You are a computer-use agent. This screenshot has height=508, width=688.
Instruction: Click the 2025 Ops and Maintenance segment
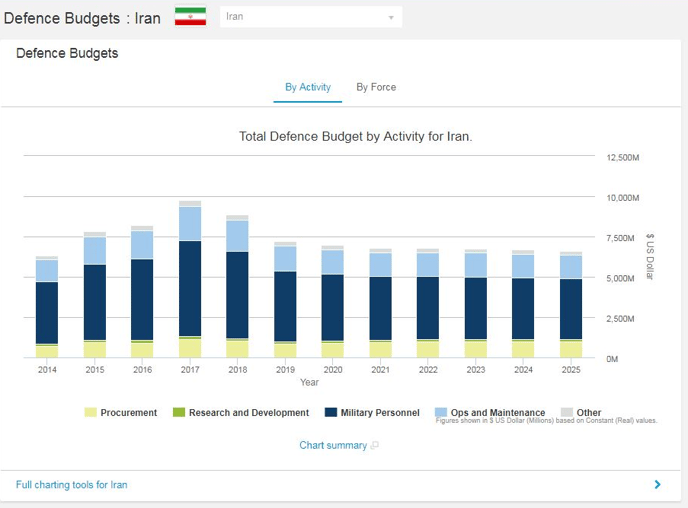pos(570,267)
